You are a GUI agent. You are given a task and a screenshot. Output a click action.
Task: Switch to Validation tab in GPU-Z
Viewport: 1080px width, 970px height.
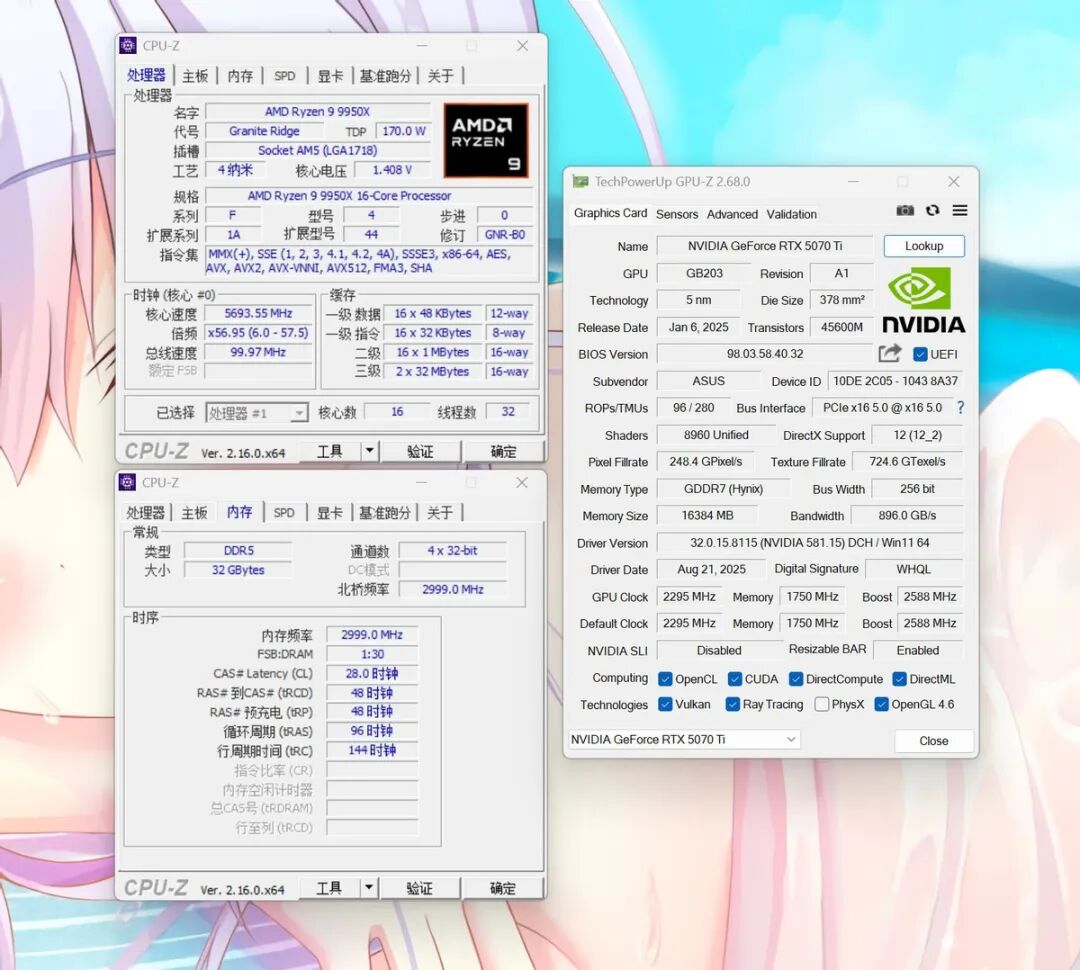click(x=791, y=214)
